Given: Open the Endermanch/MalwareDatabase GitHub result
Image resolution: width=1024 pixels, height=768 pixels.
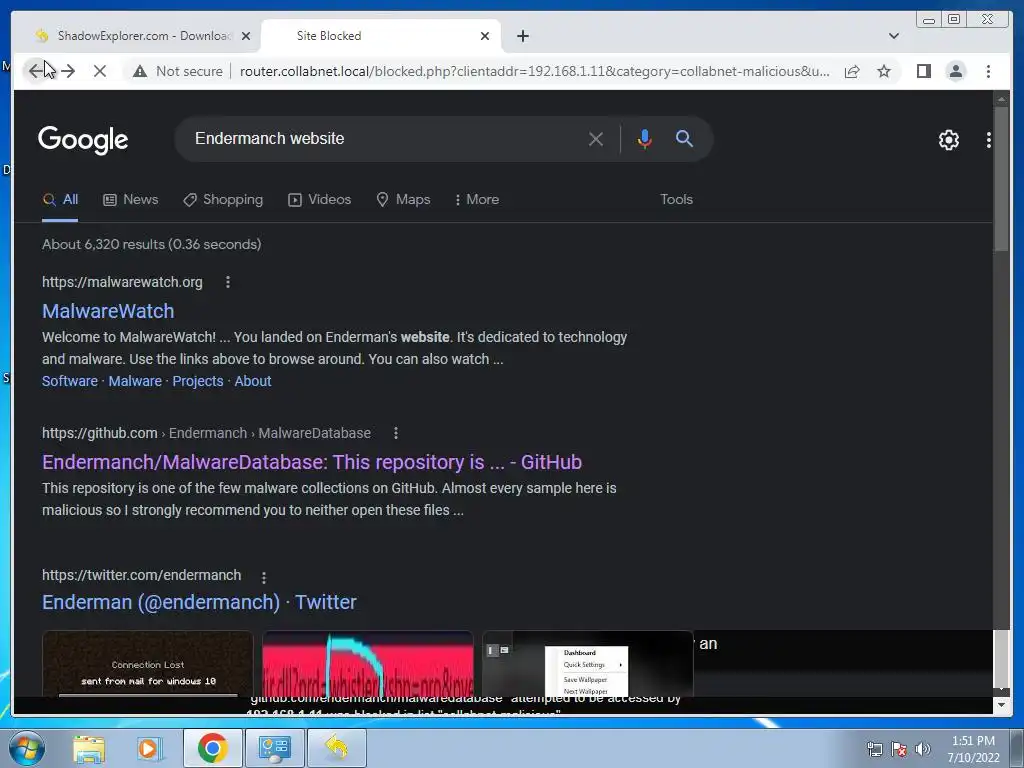Looking at the screenshot, I should pyautogui.click(x=312, y=462).
